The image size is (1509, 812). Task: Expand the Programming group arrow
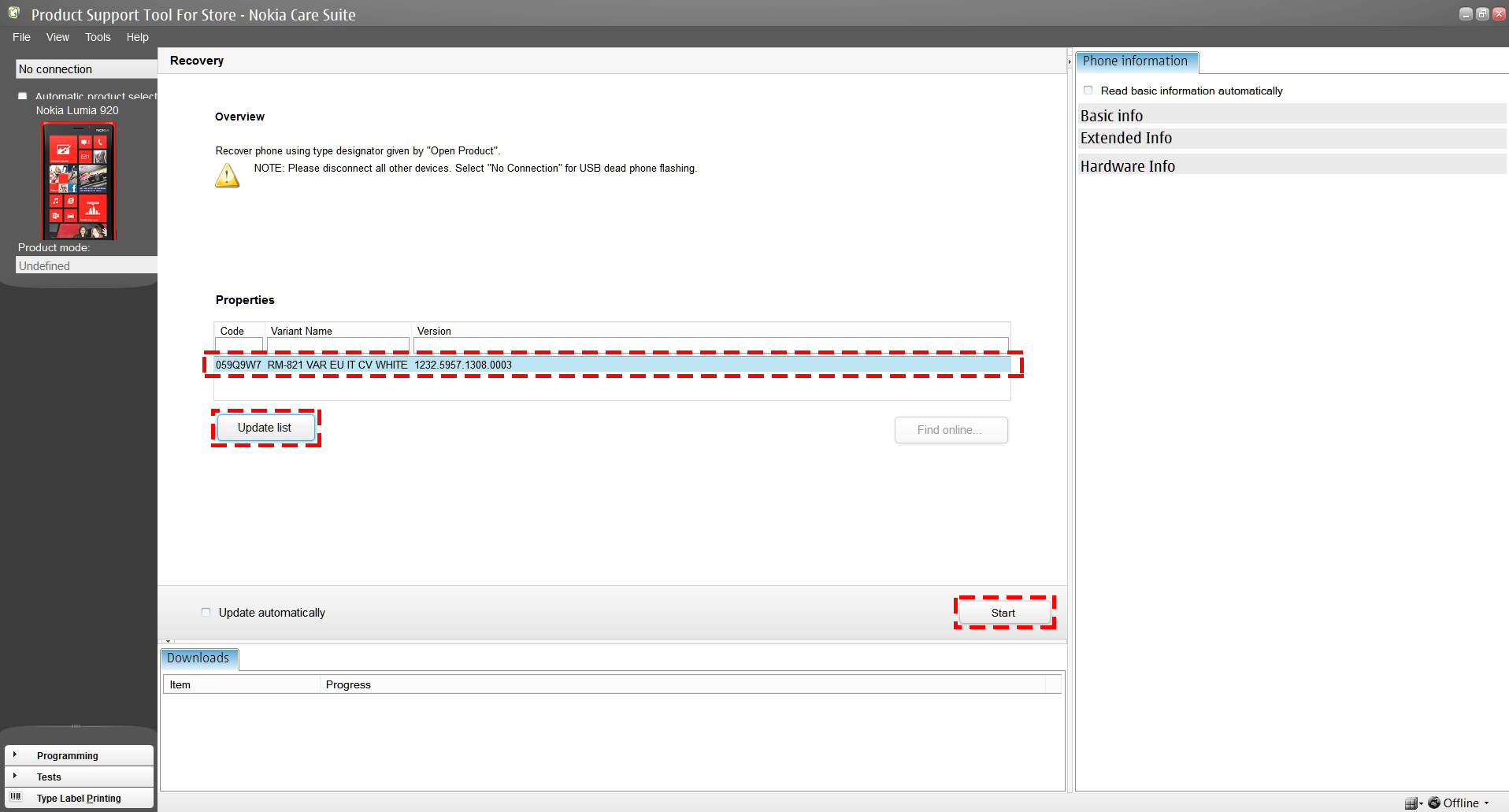15,755
